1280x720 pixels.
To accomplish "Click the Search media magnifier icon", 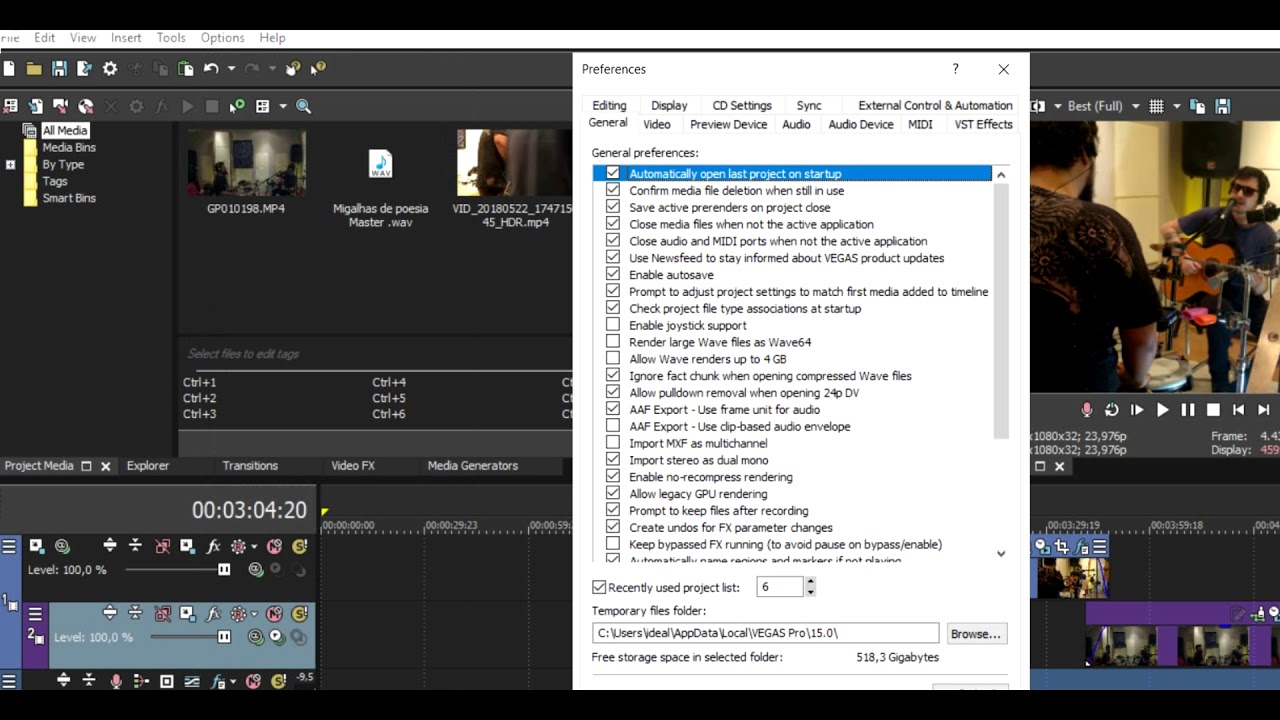I will 303,106.
